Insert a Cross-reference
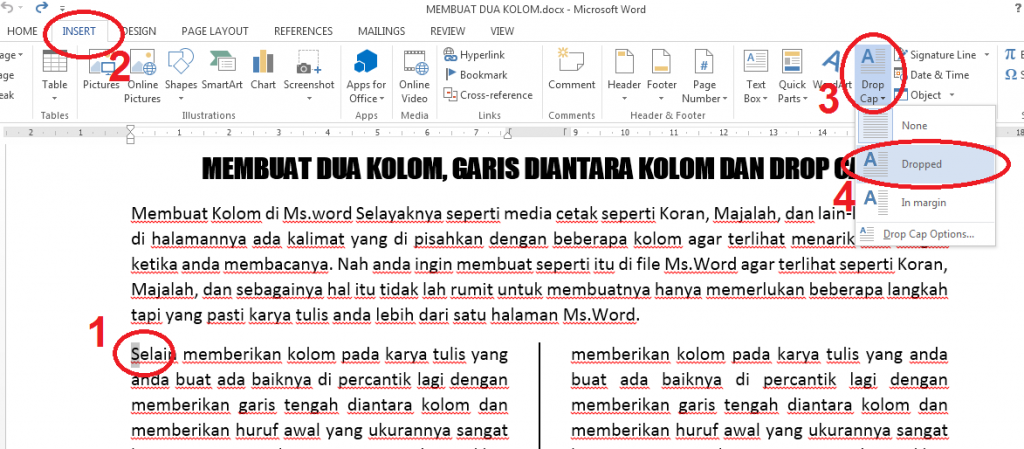The height and width of the screenshot is (449, 1024). [x=488, y=95]
